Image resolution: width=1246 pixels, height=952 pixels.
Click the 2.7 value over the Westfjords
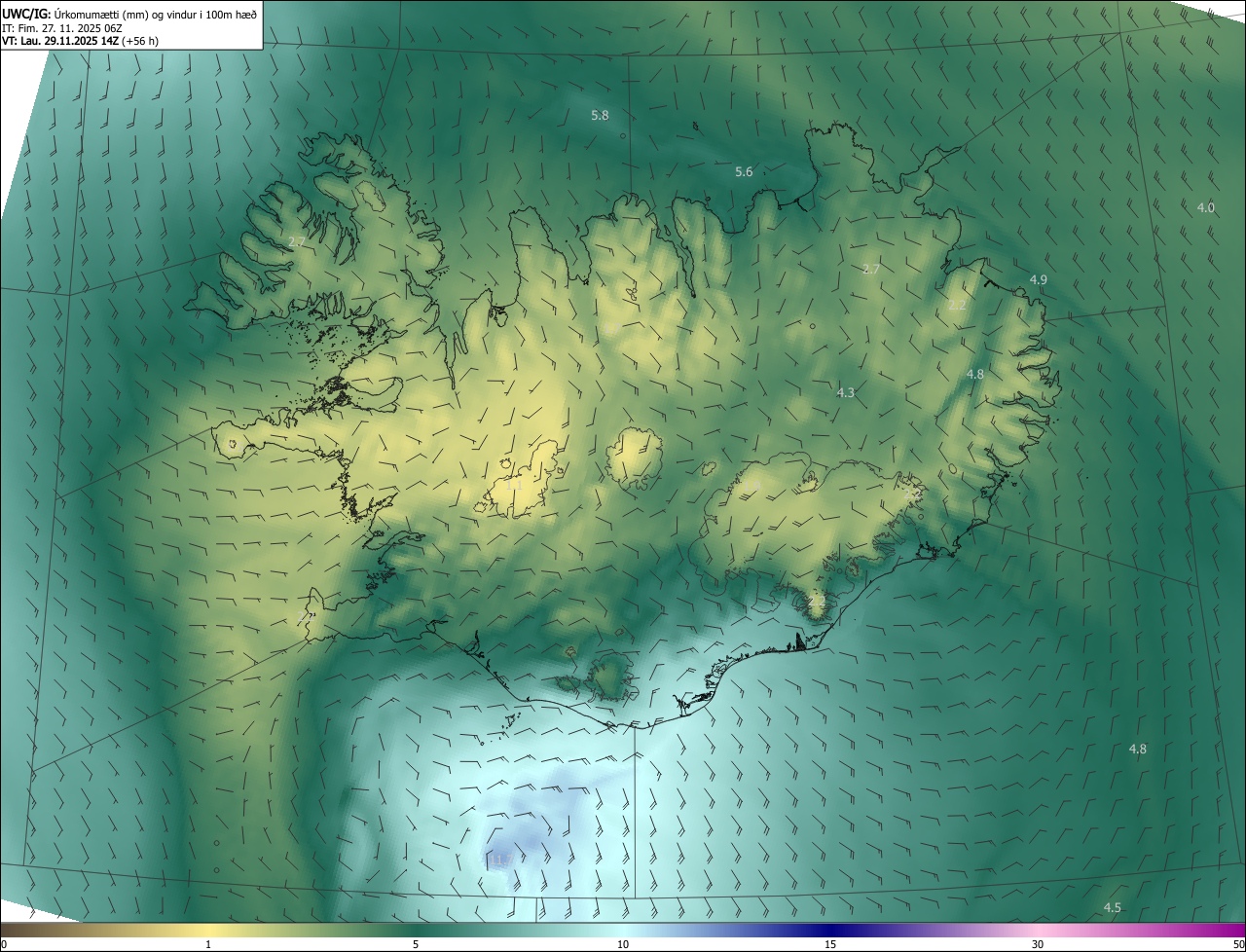pos(298,240)
